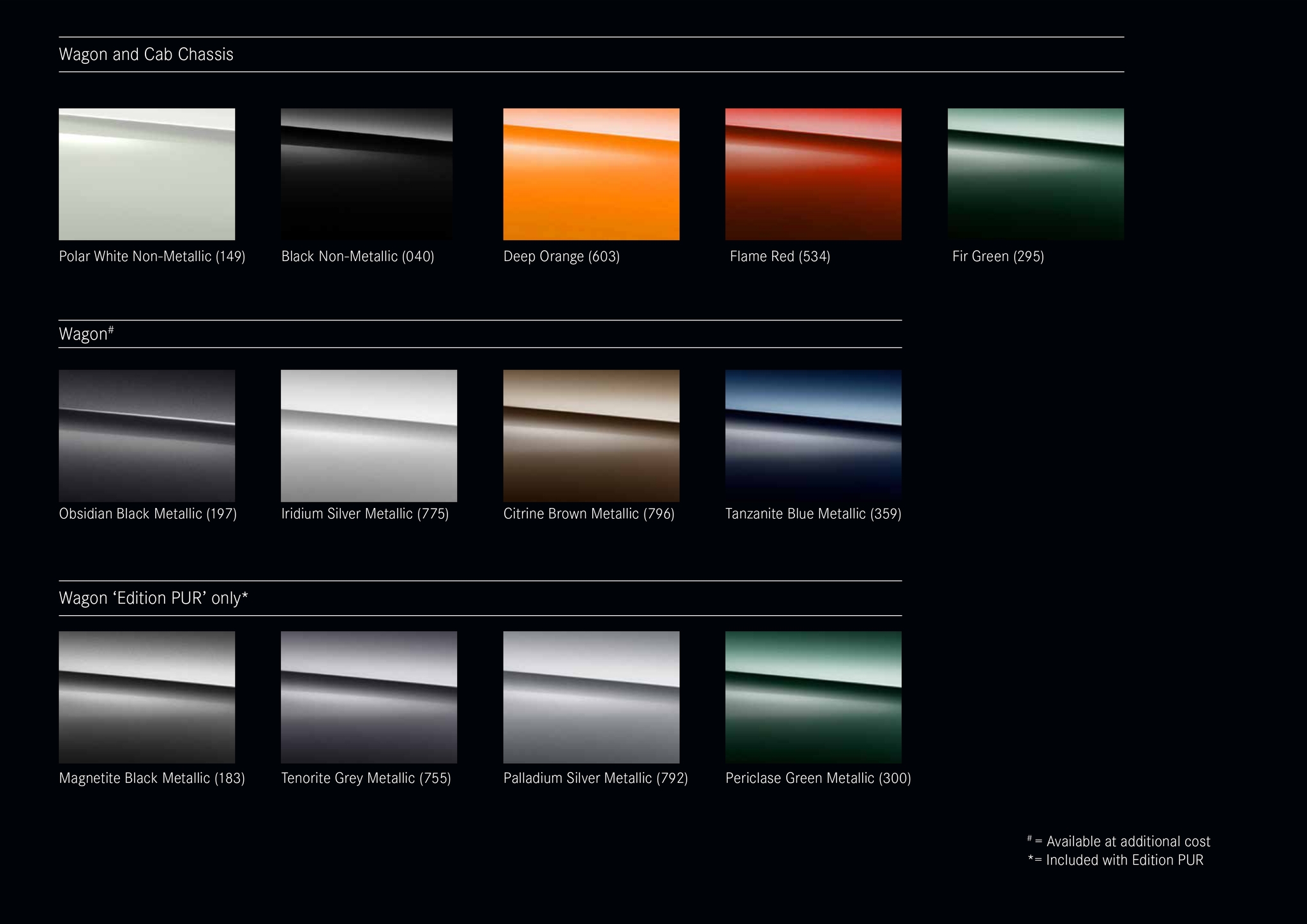The image size is (1307, 924).
Task: Click the Wagon and Cab Chassis heading
Action: point(146,55)
